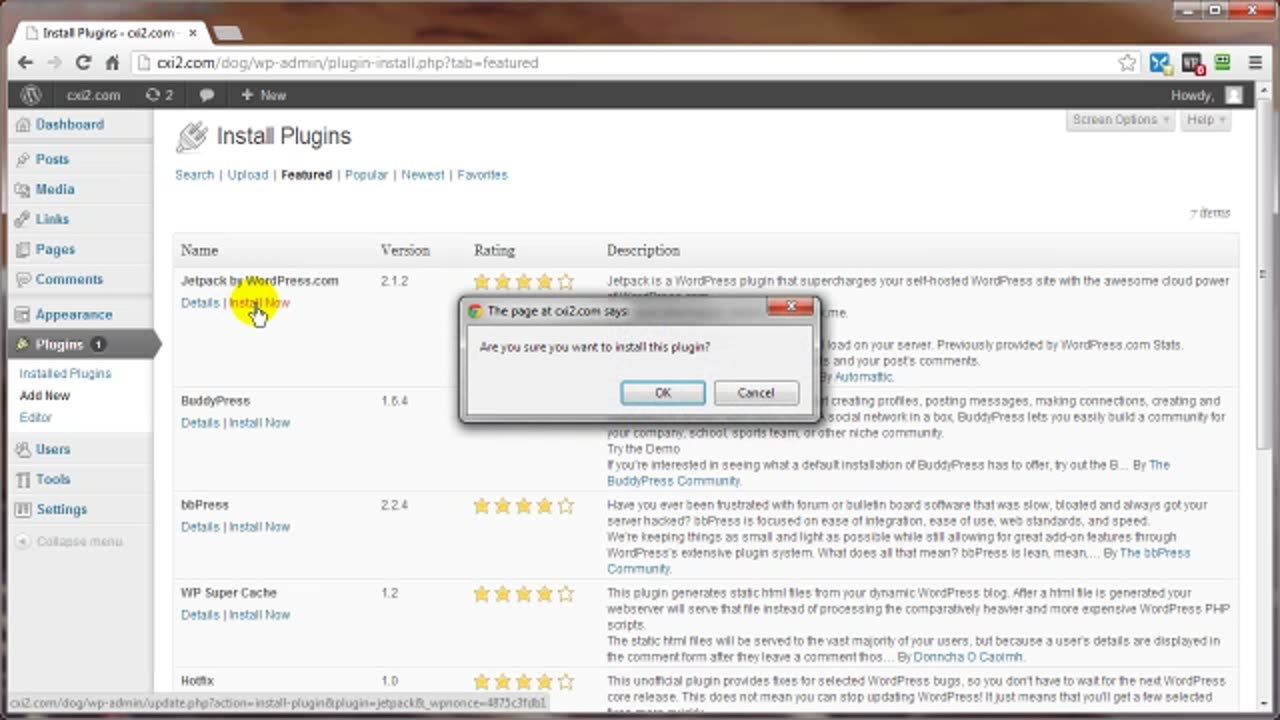Click the browser Home icon
1280x720 pixels.
112,62
